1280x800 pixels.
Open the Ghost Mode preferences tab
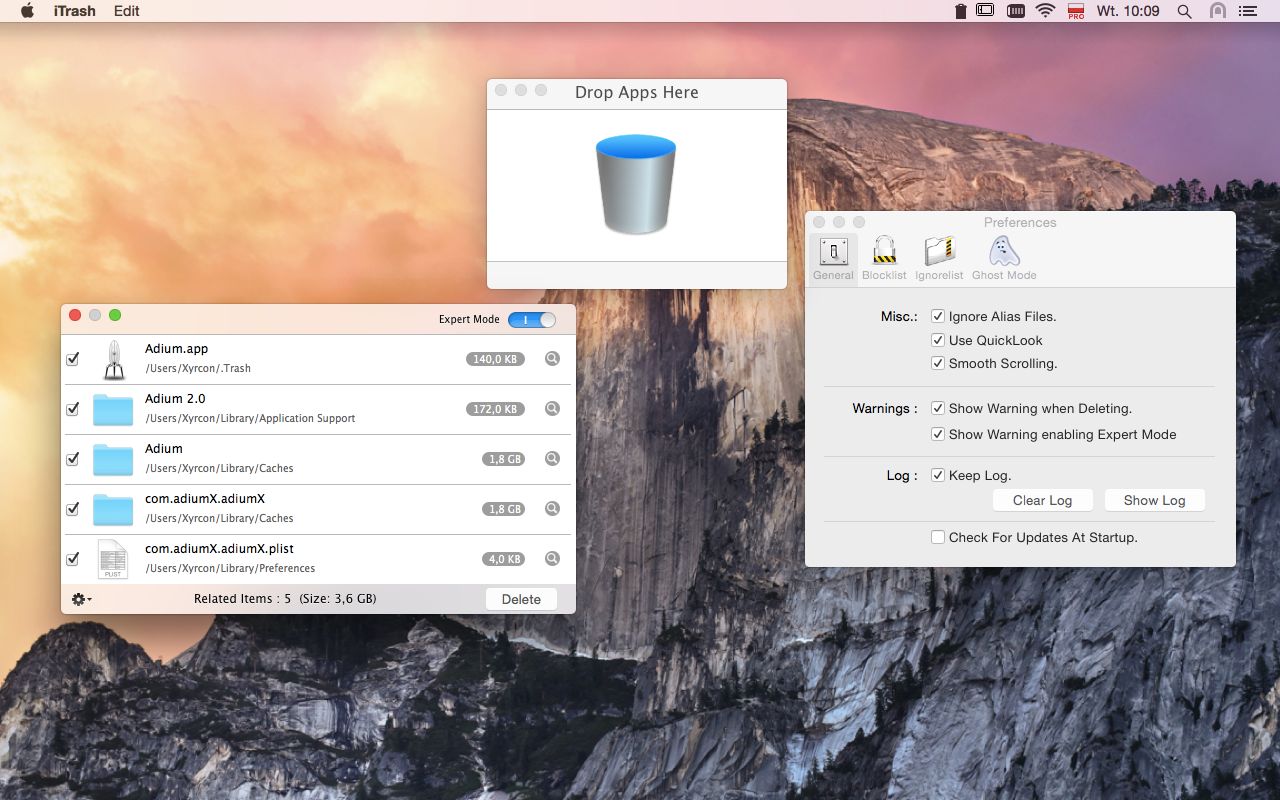tap(1004, 259)
